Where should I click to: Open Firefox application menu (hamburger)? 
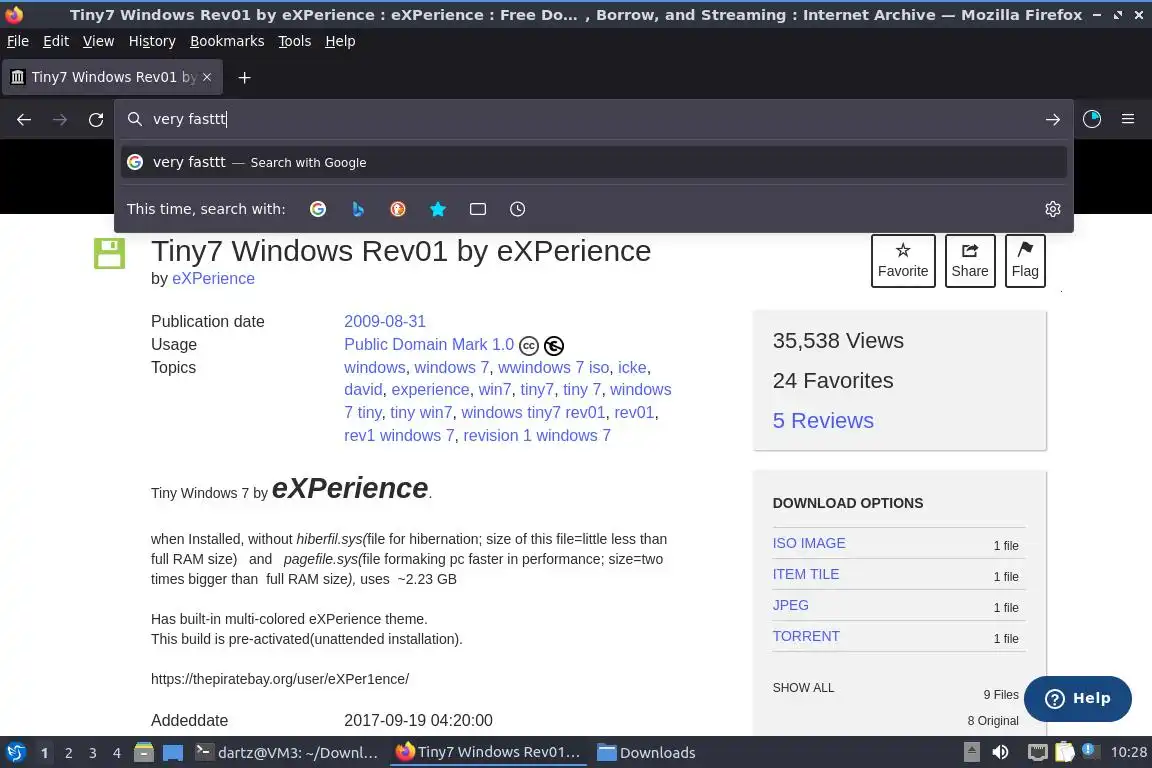tap(1128, 119)
